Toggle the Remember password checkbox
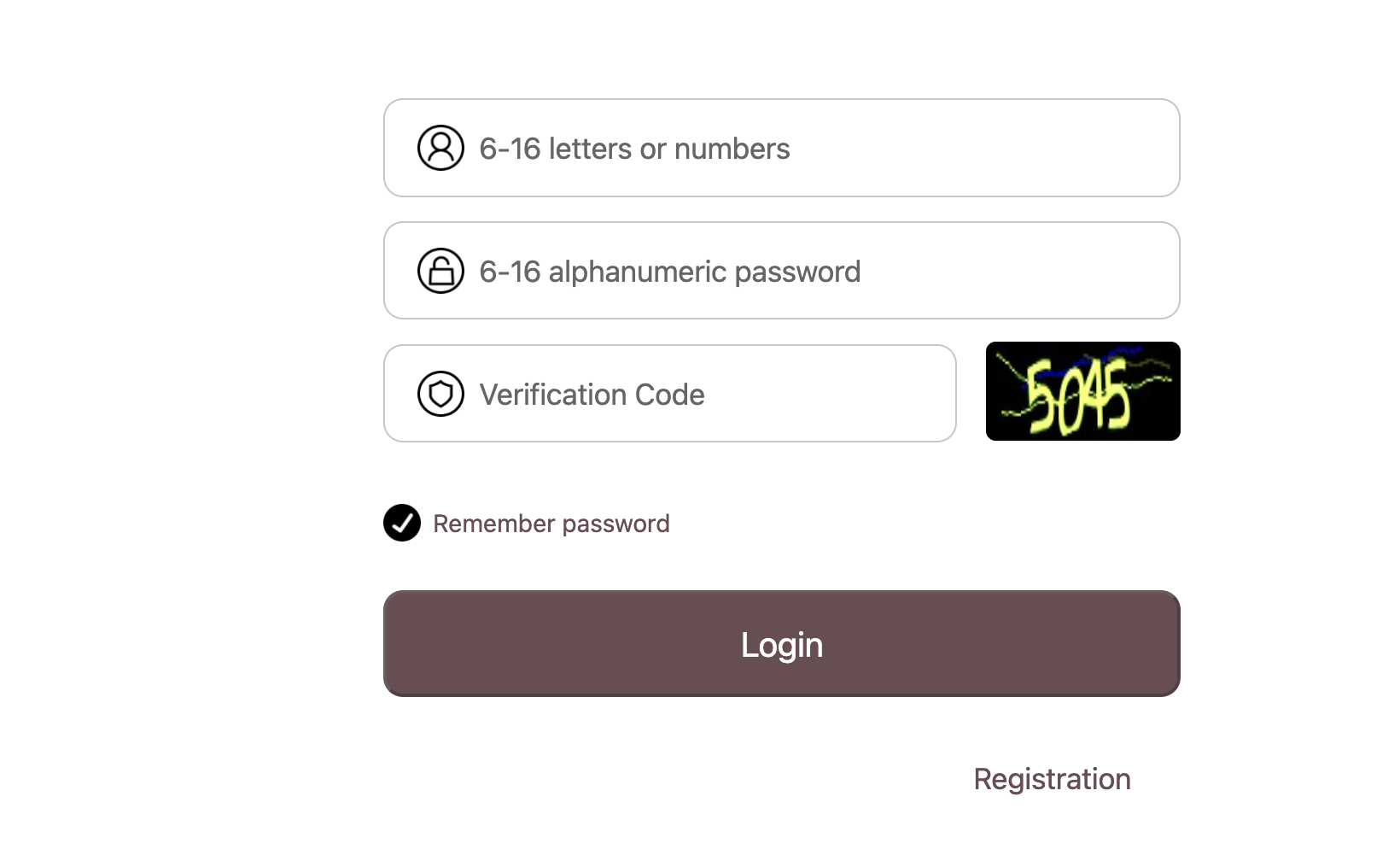This screenshot has height=849, width=1400. (x=402, y=523)
